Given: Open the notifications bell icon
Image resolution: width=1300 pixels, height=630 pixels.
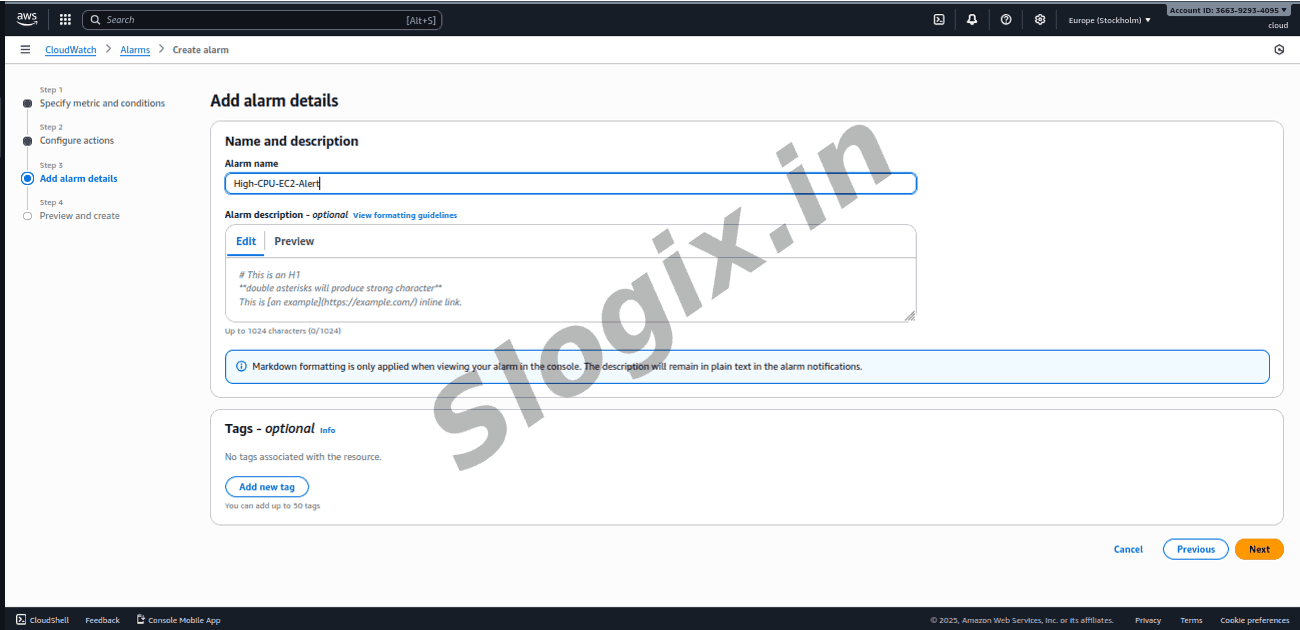Looking at the screenshot, I should point(972,19).
